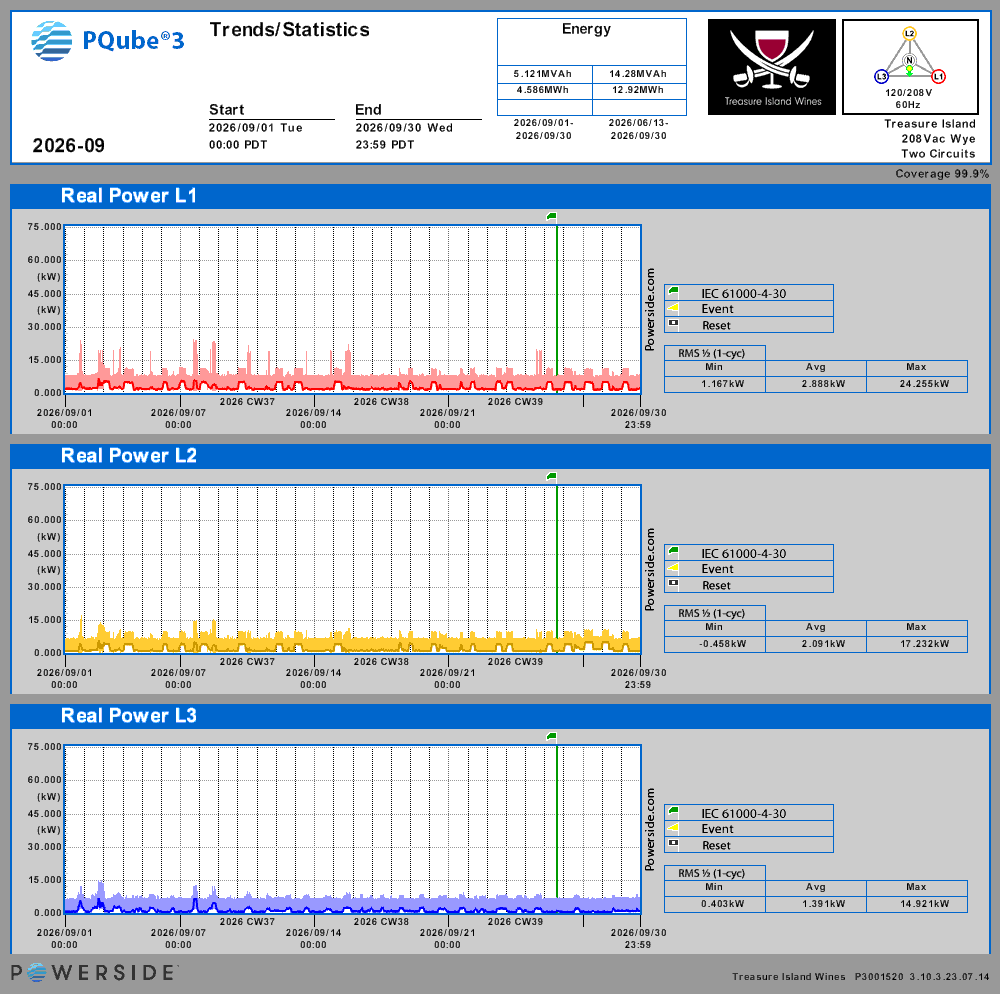Click the PQube 3 globe logo
1000x994 pixels.
[x=52, y=41]
